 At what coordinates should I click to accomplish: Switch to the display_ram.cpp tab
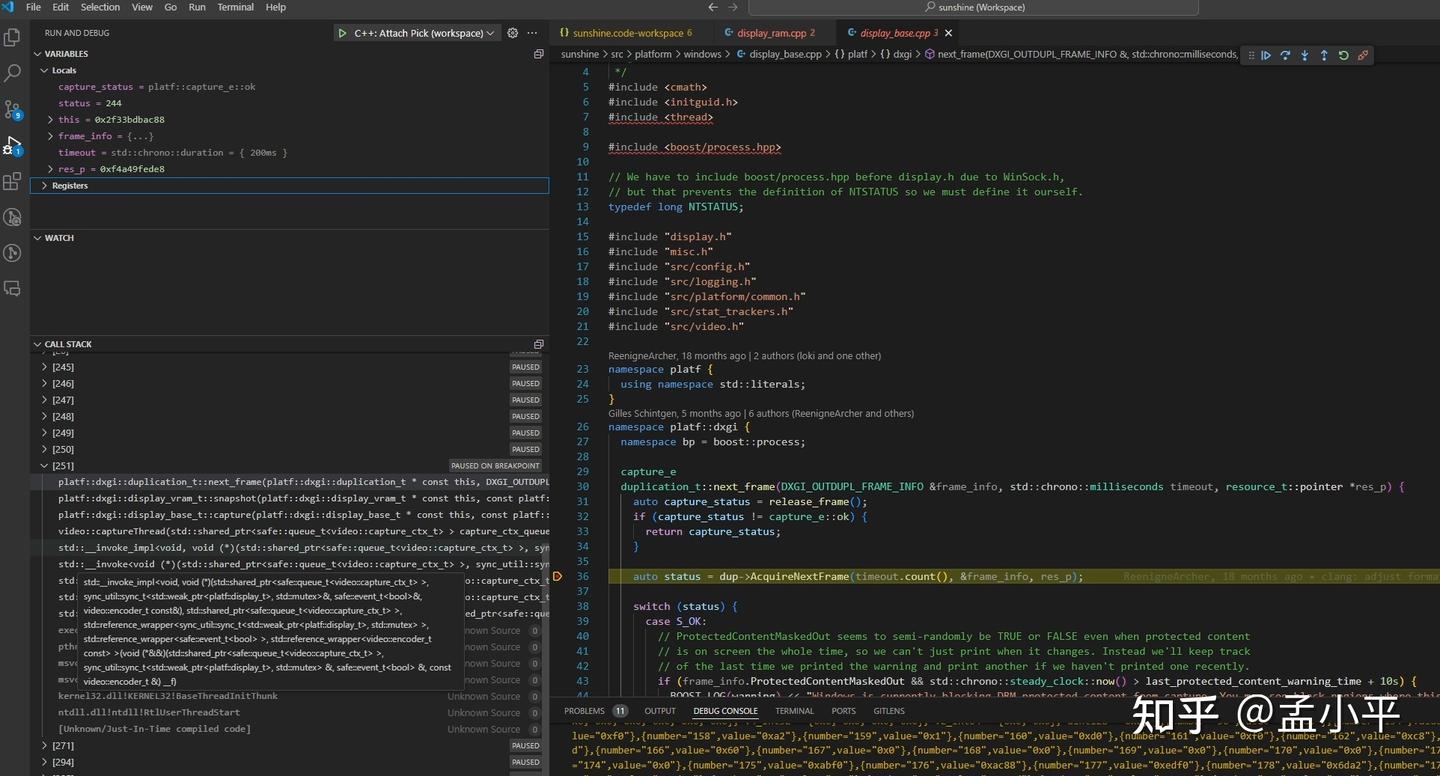[x=770, y=33]
